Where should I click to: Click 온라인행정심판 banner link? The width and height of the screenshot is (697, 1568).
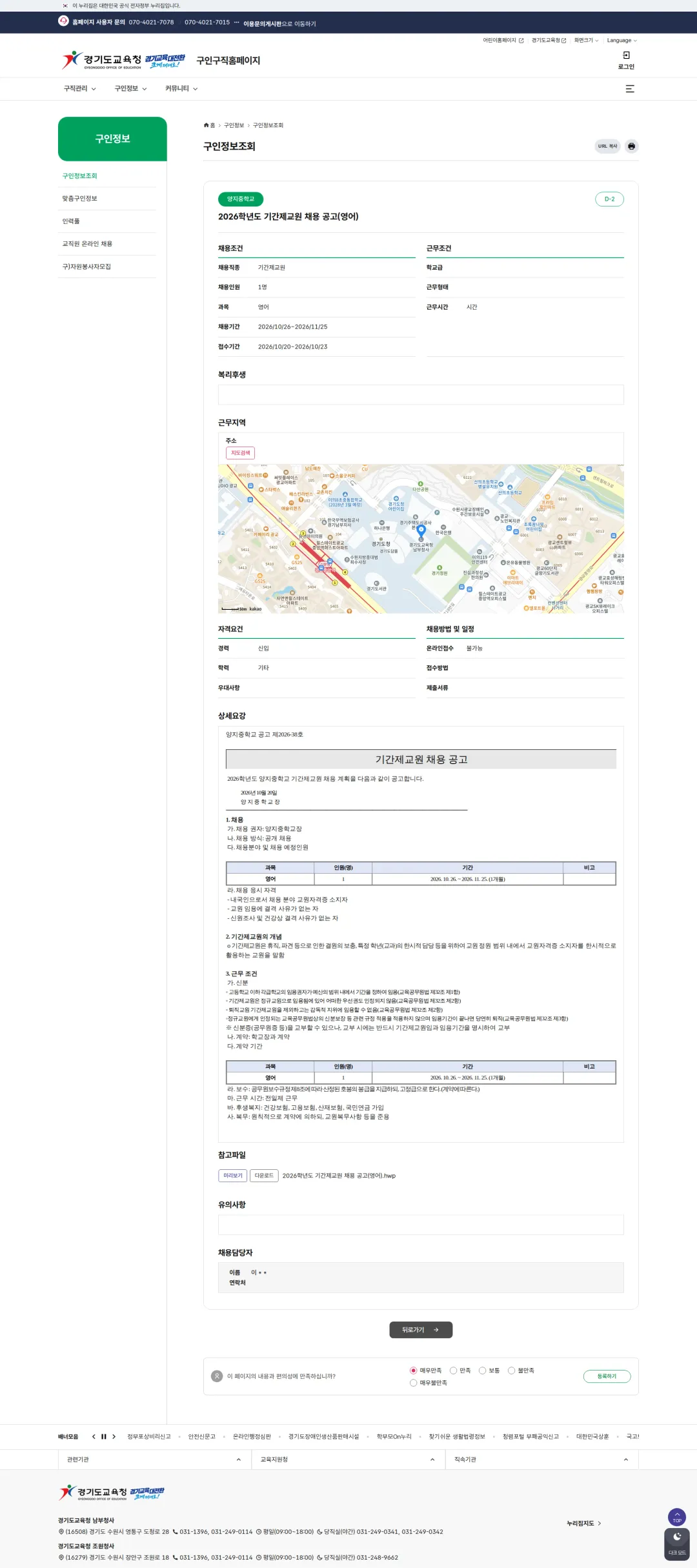252,1436
